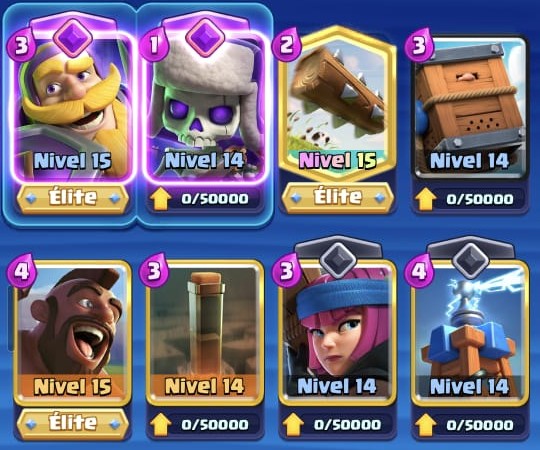Select the Hog Rider card
This screenshot has width=540, height=450.
coord(72,332)
